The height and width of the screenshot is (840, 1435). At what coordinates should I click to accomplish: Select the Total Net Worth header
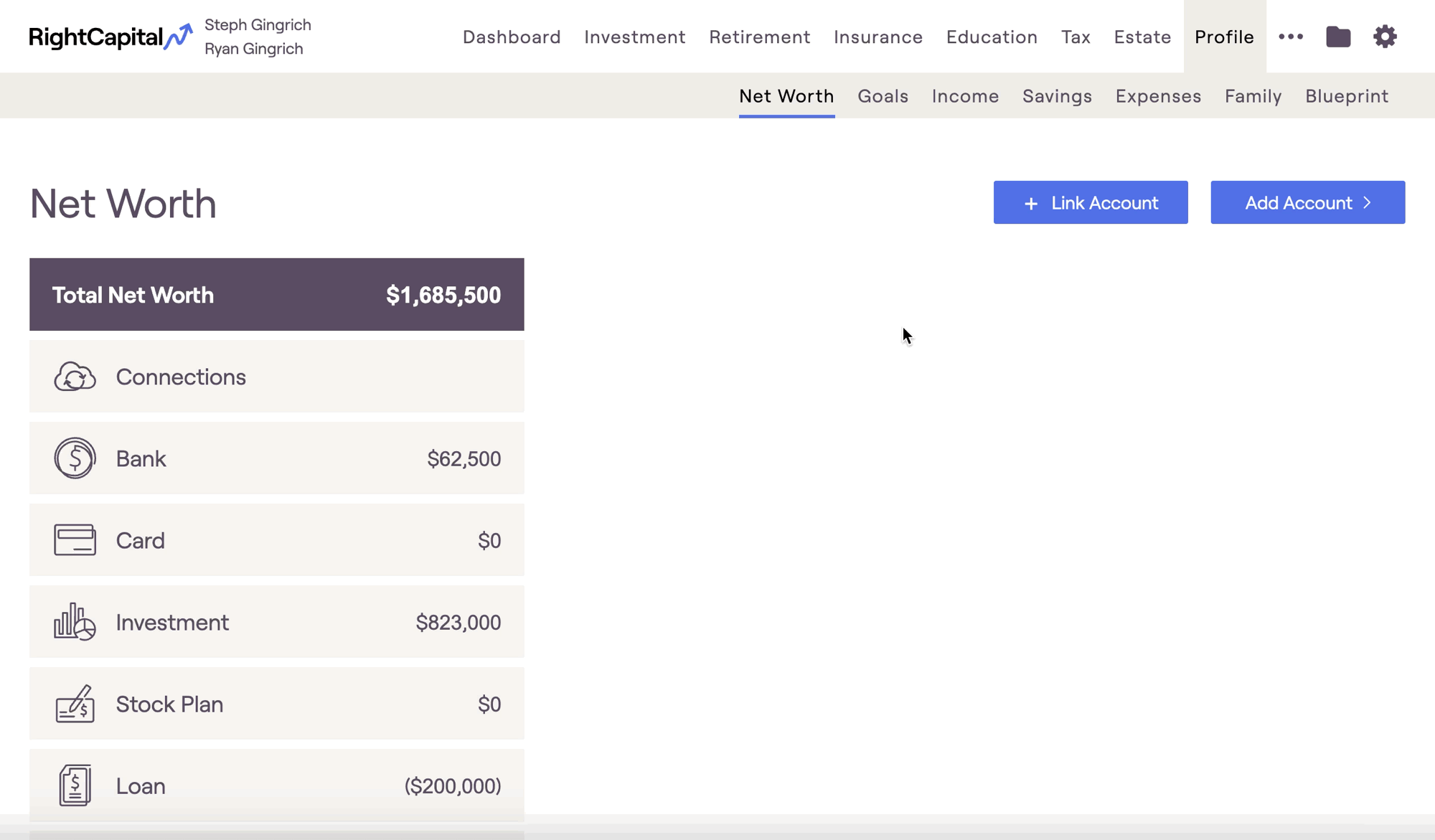(x=276, y=295)
